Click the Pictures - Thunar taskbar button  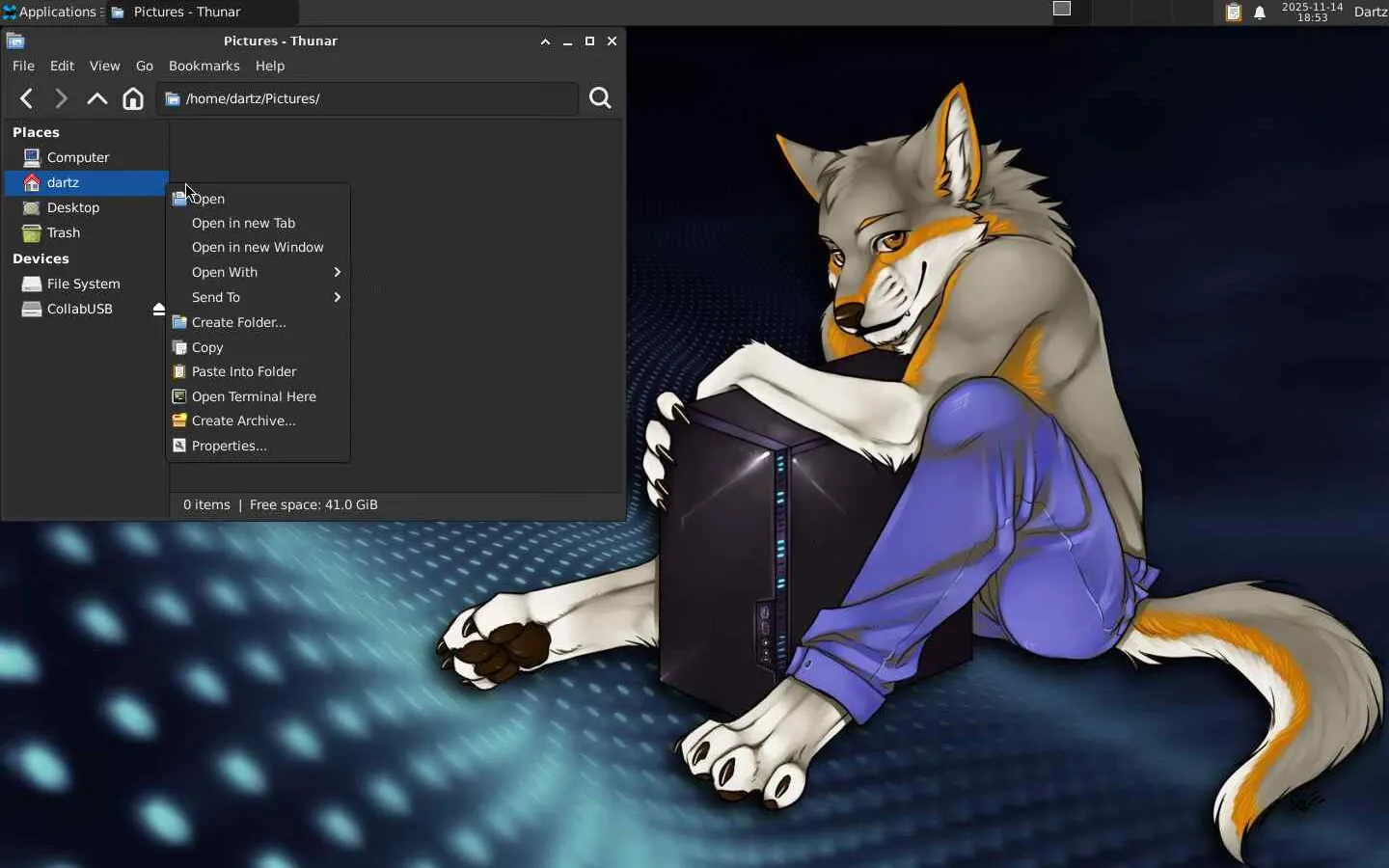(202, 12)
